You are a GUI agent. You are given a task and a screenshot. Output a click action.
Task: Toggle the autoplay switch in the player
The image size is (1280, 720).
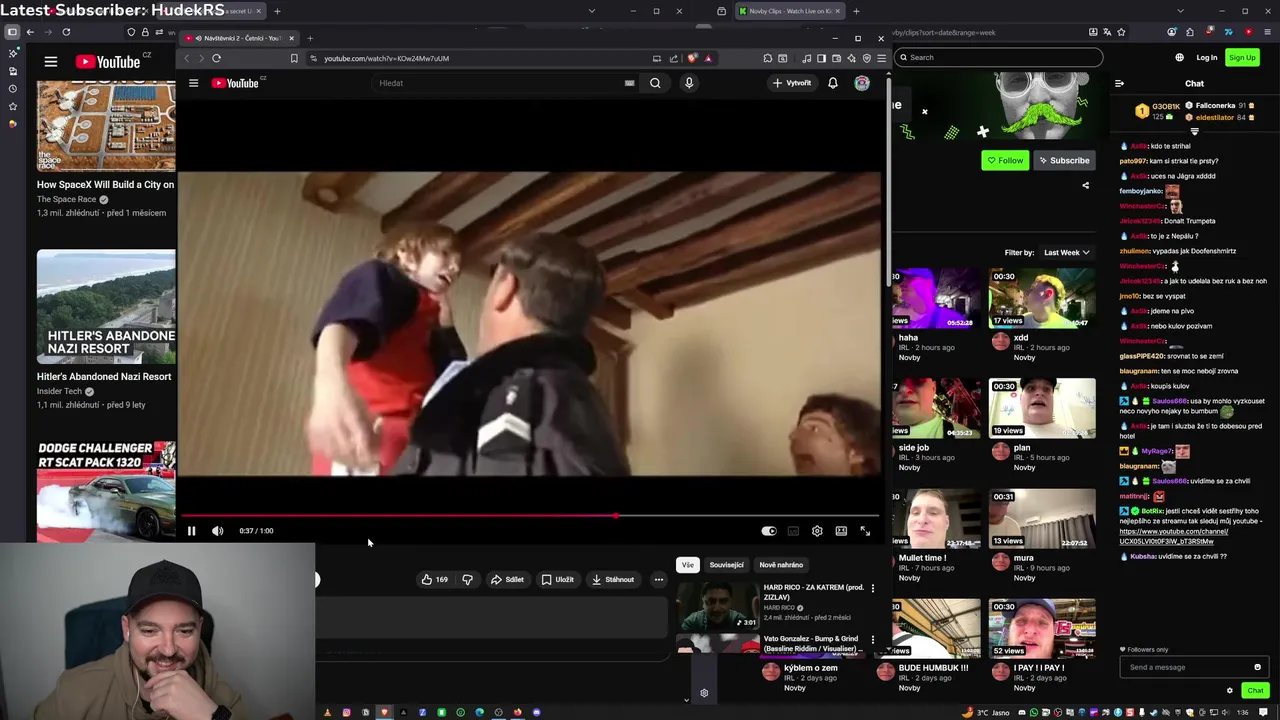coord(768,531)
